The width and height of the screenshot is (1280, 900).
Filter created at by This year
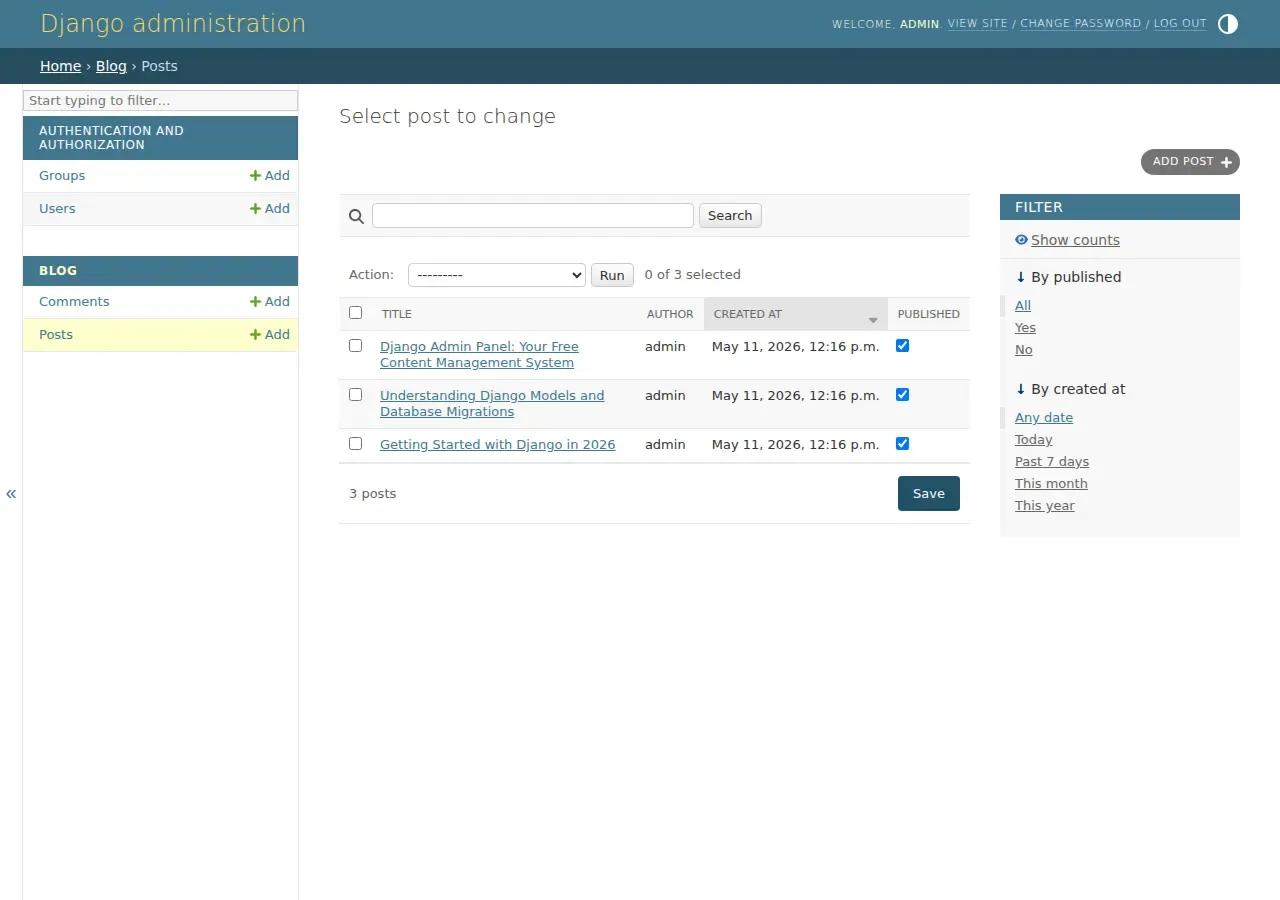(1045, 505)
